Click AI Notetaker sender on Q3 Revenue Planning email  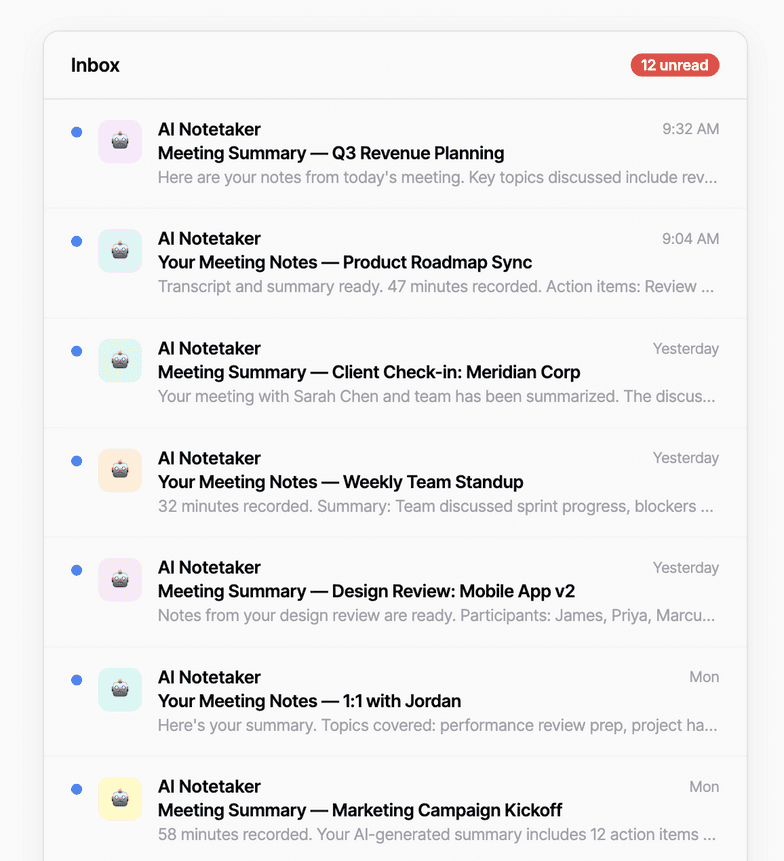pos(209,130)
